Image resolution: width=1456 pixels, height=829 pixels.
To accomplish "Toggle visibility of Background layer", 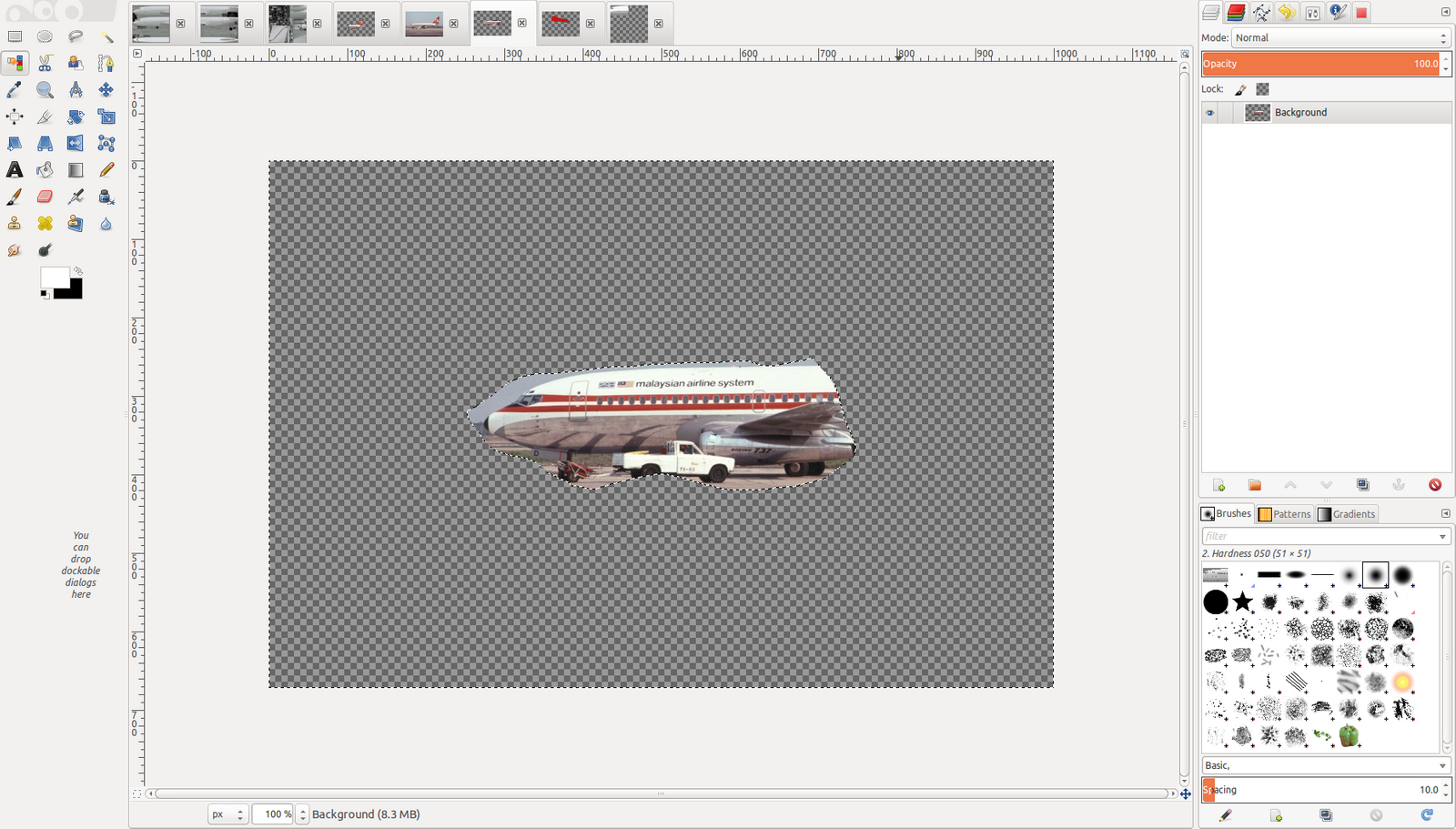I will point(1209,113).
